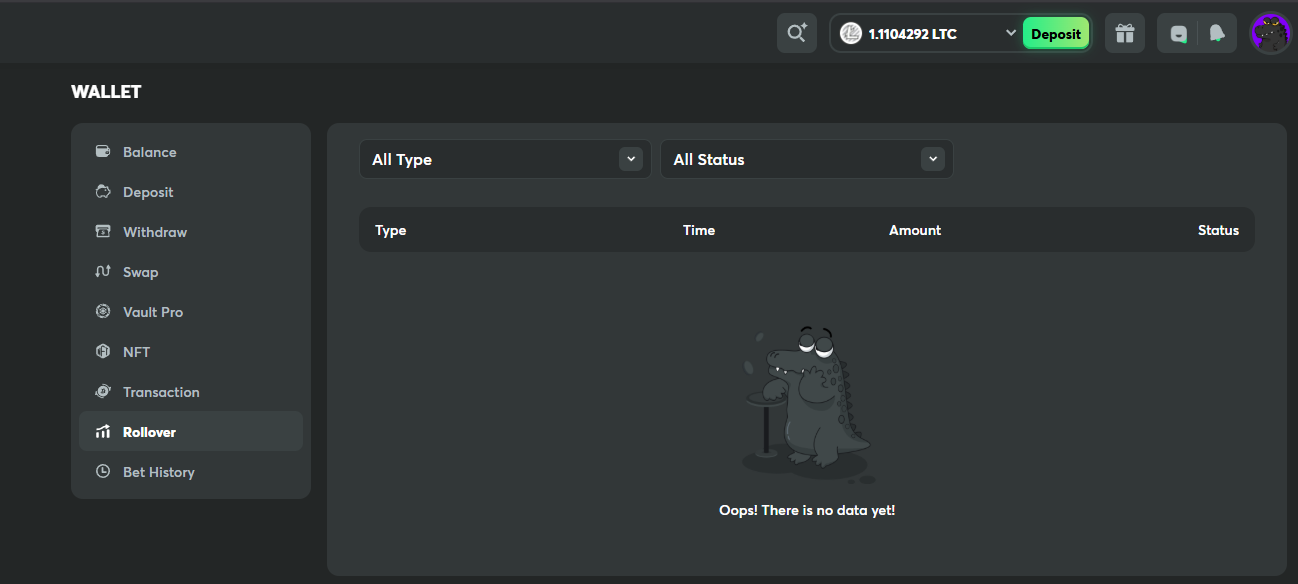
Task: Click the Litecoin currency icon
Action: click(851, 34)
